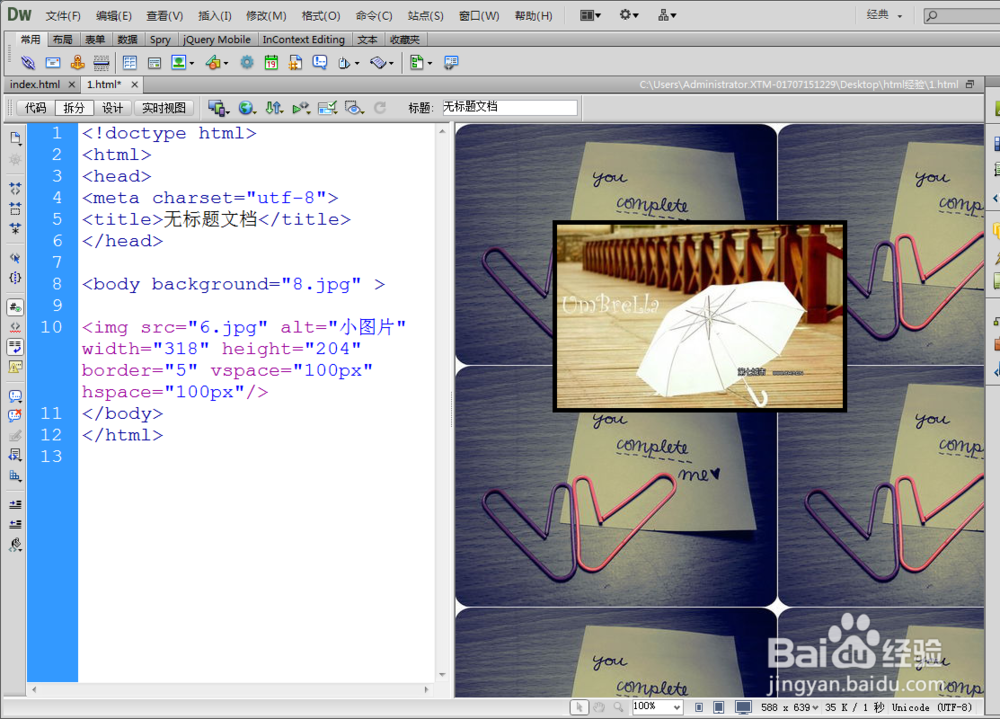The width and height of the screenshot is (1000, 719).
Task: Expand all collapsed code
Action: click(15, 228)
